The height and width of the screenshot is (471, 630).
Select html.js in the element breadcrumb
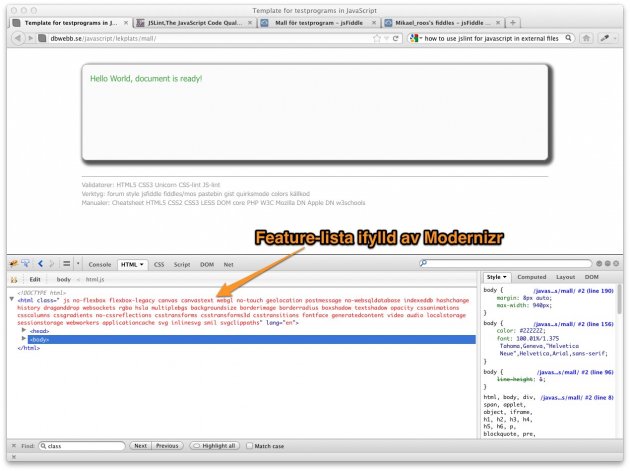[95, 279]
